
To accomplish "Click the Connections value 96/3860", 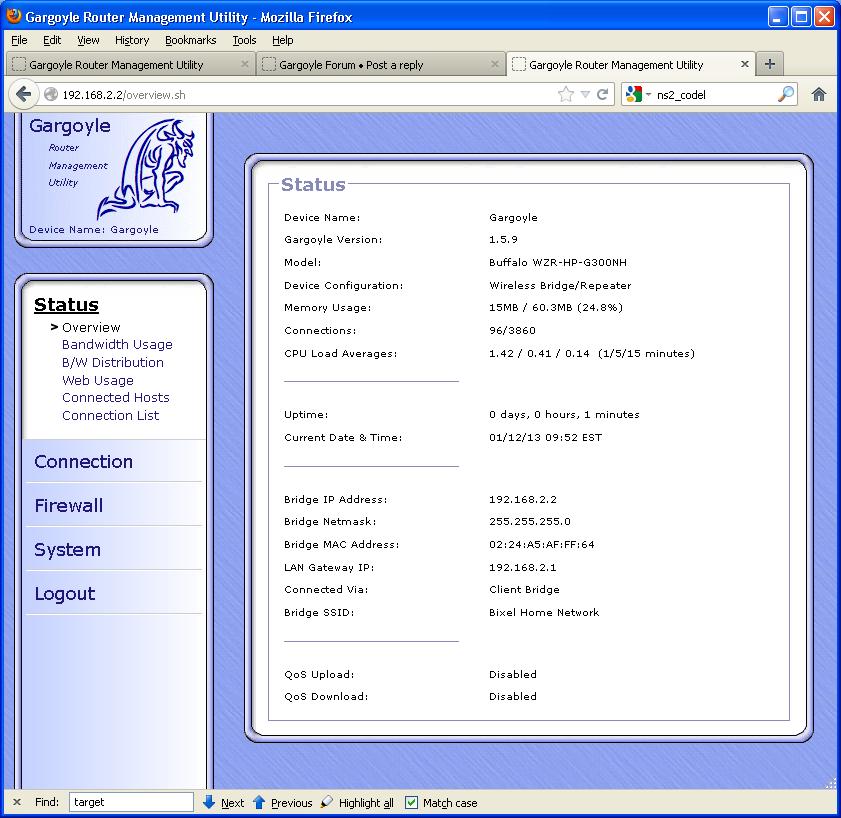I will 512,330.
